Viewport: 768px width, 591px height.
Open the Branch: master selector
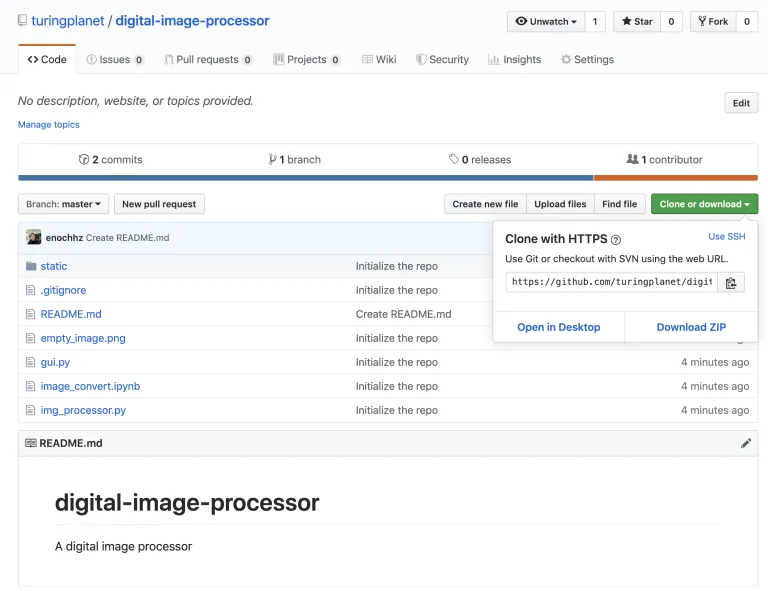tap(63, 204)
